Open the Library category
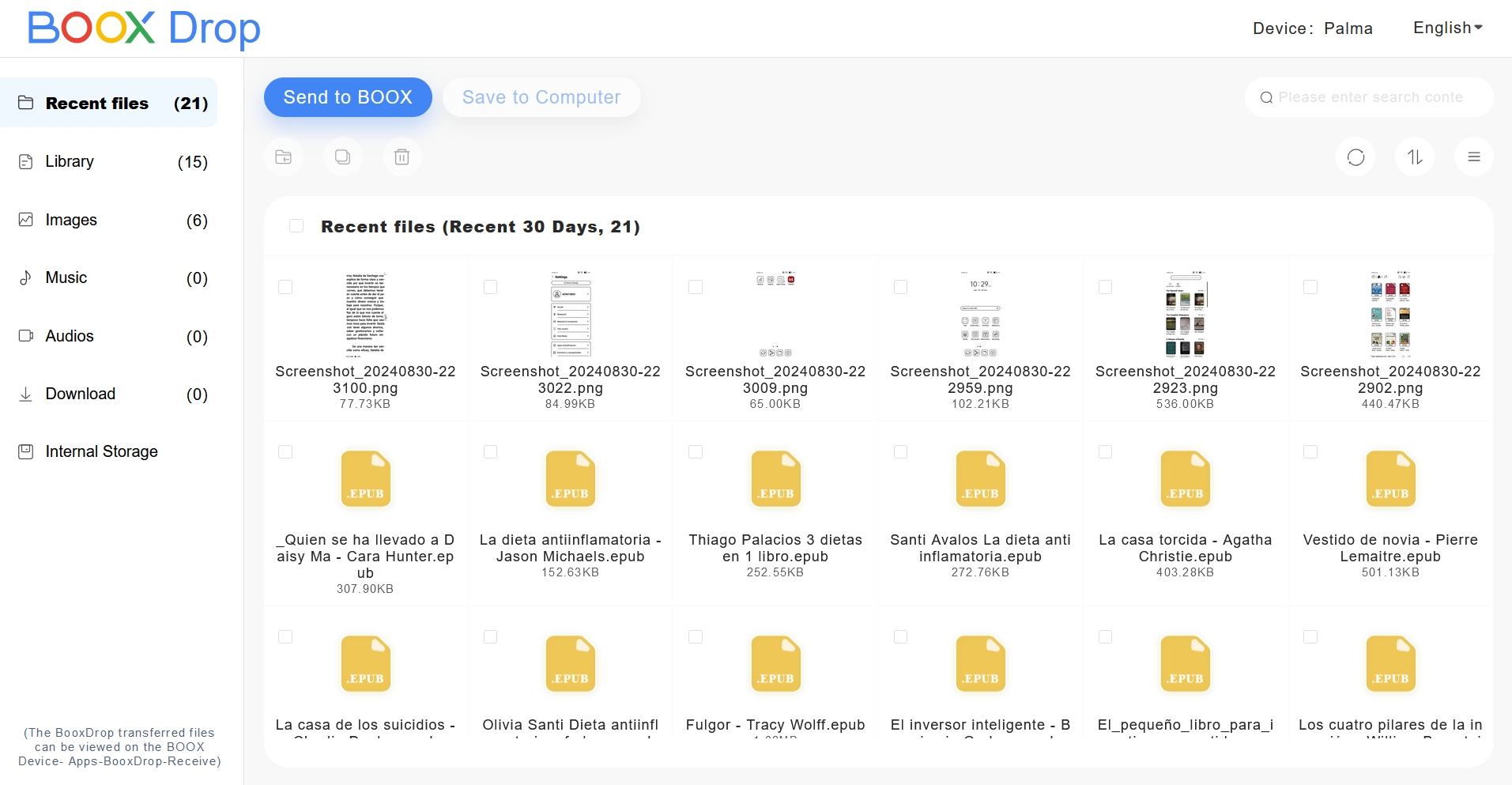Viewport: 1512px width, 785px height. click(x=70, y=162)
